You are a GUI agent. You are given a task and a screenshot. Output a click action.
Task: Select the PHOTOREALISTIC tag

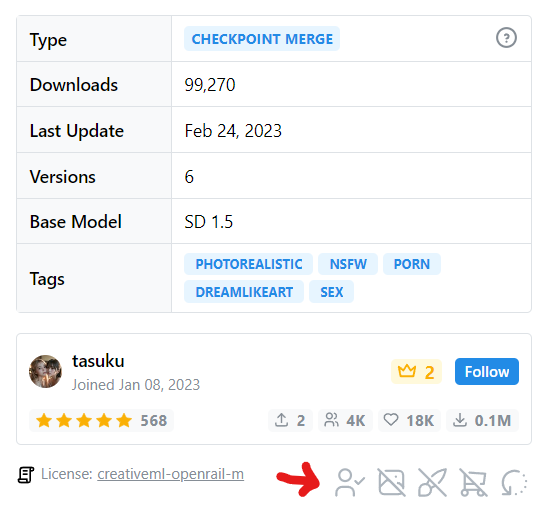pos(248,264)
